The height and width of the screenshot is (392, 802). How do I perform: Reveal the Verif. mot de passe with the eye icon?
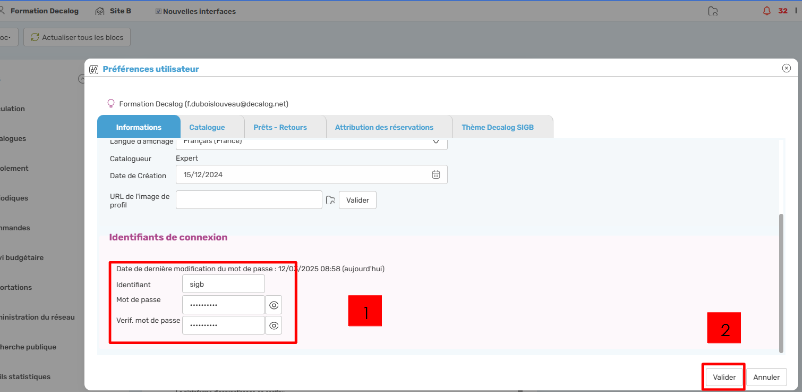coord(274,325)
